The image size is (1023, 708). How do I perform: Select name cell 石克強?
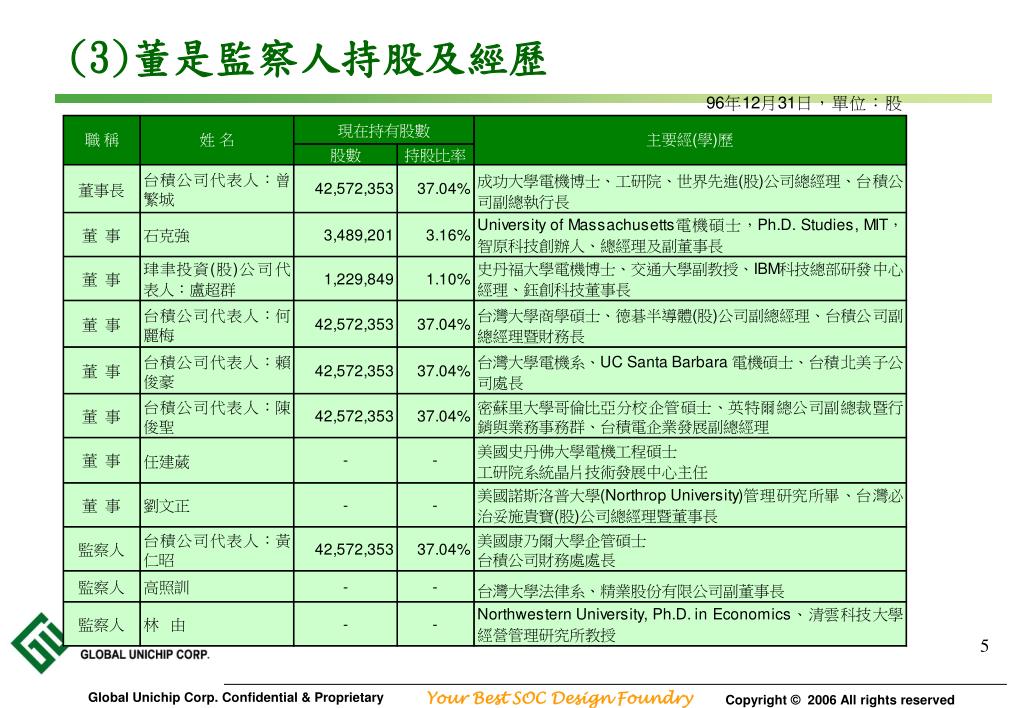(x=217, y=236)
